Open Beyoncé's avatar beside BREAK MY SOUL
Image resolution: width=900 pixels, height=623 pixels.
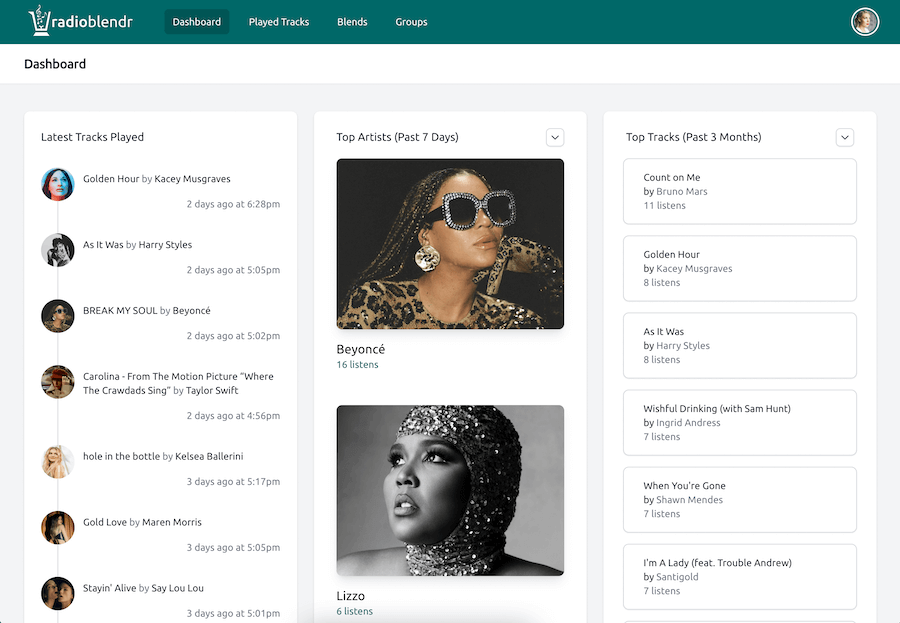coord(57,316)
